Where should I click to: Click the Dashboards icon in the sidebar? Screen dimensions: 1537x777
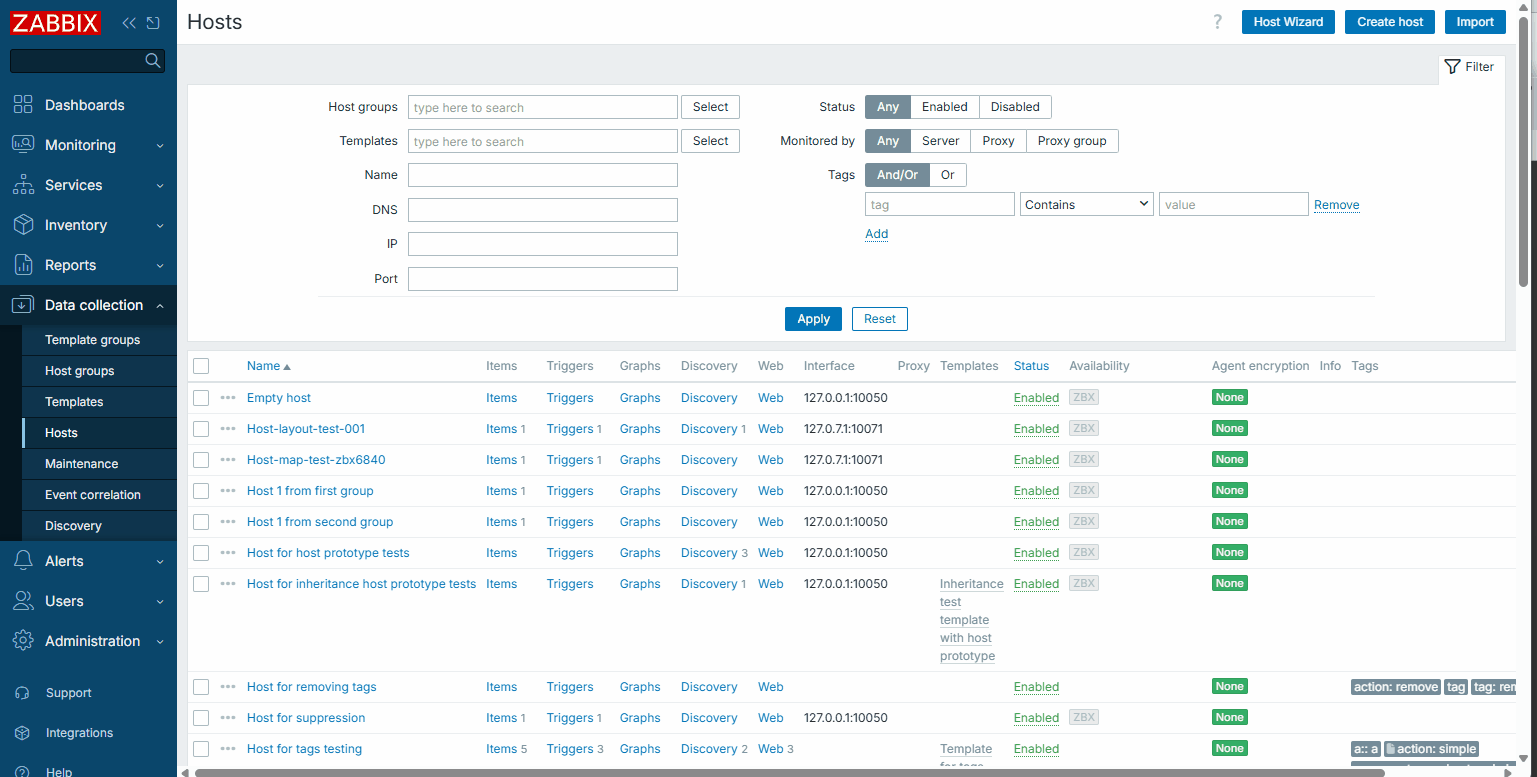point(23,105)
